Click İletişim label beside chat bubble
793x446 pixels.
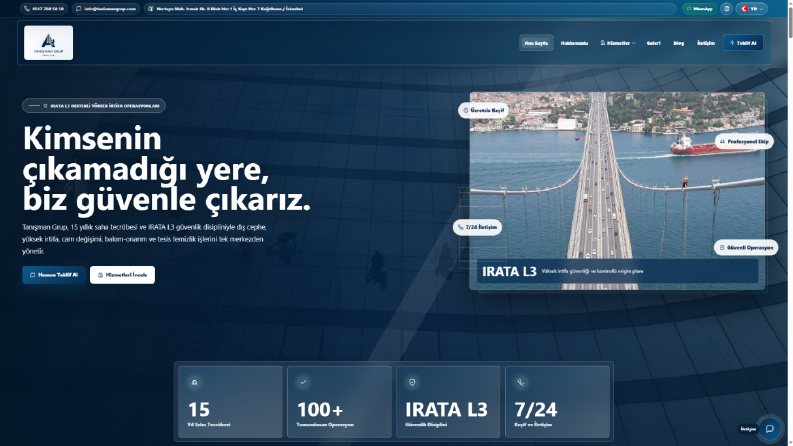point(748,429)
